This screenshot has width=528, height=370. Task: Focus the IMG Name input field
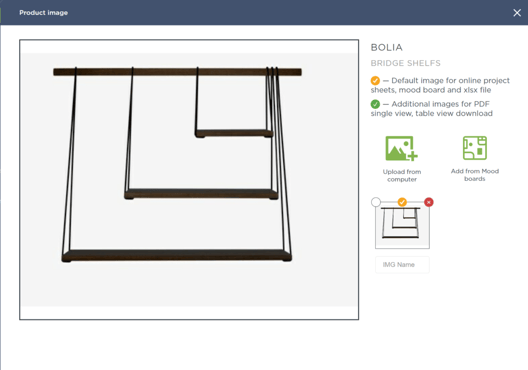point(402,265)
